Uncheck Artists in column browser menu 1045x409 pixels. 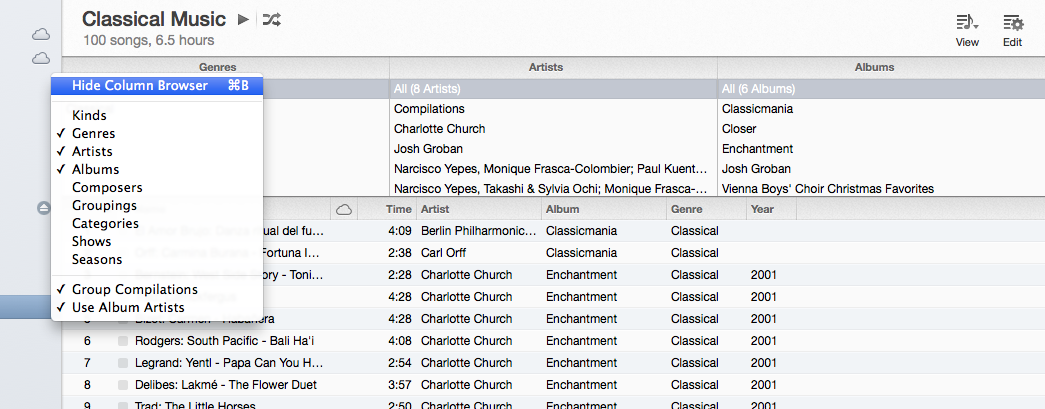pos(157,151)
